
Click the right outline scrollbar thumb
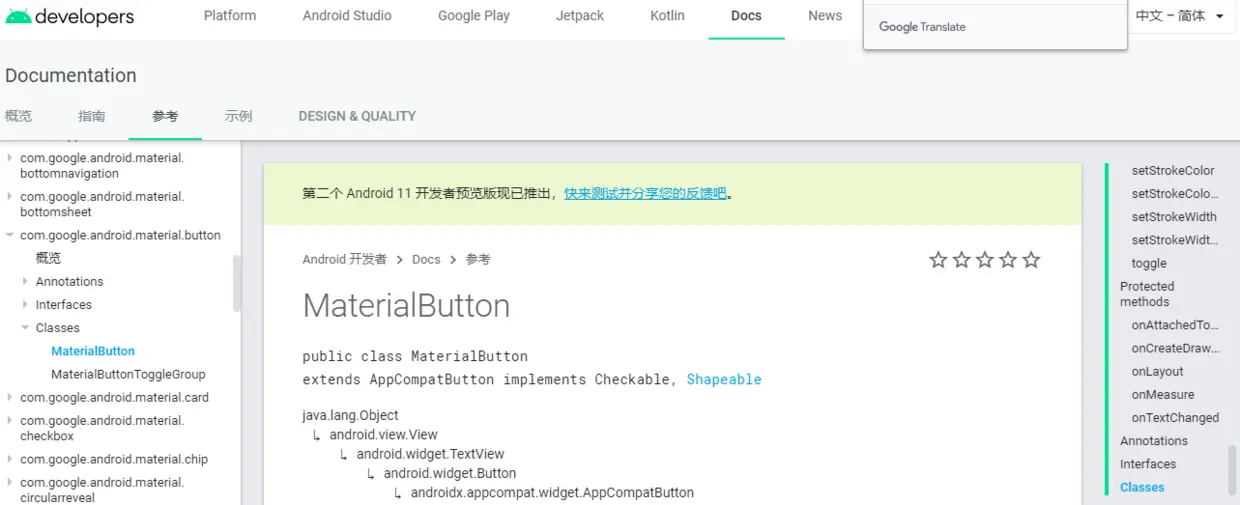1232,470
